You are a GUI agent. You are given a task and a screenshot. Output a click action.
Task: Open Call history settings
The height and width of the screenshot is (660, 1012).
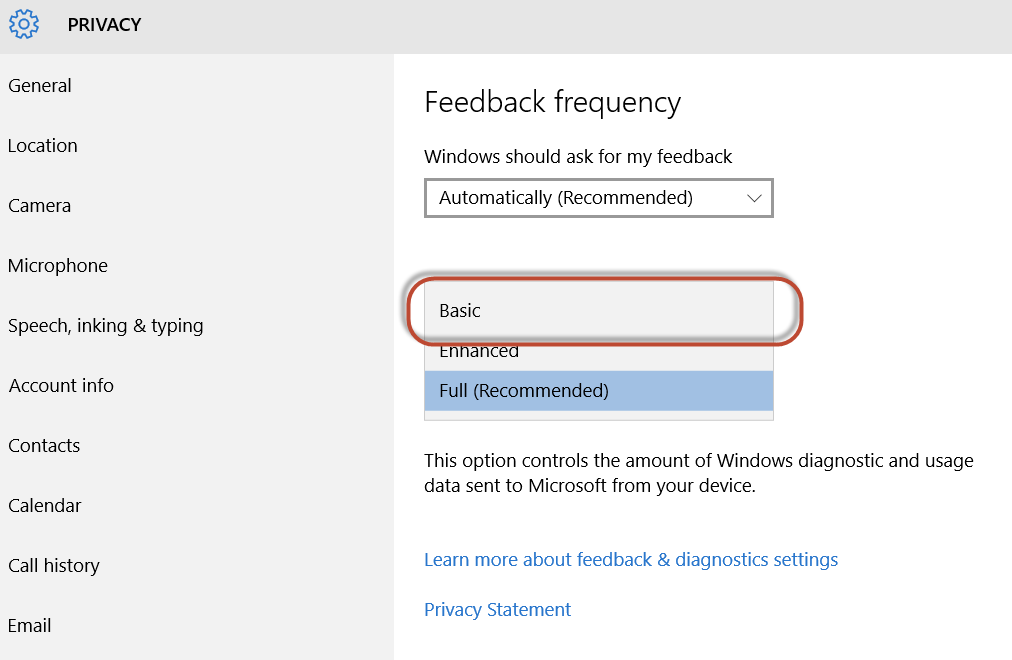54,566
